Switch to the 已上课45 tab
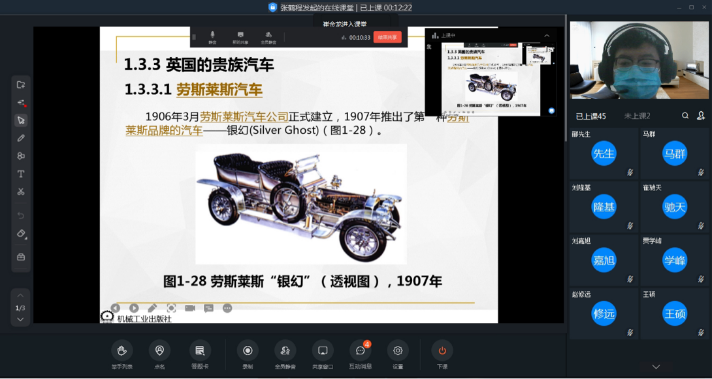Viewport: 712px width, 379px height. tap(591, 116)
